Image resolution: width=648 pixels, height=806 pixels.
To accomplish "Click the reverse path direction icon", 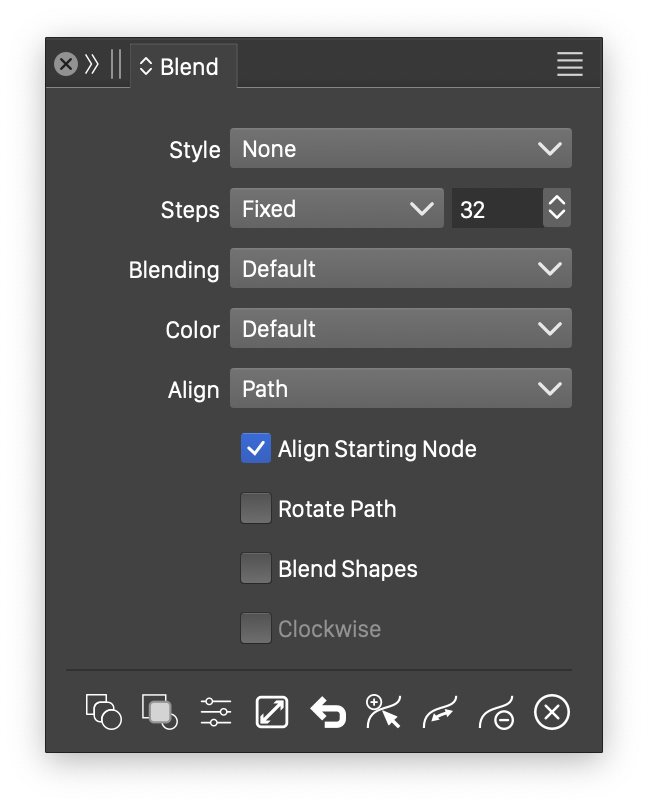I will tap(440, 712).
